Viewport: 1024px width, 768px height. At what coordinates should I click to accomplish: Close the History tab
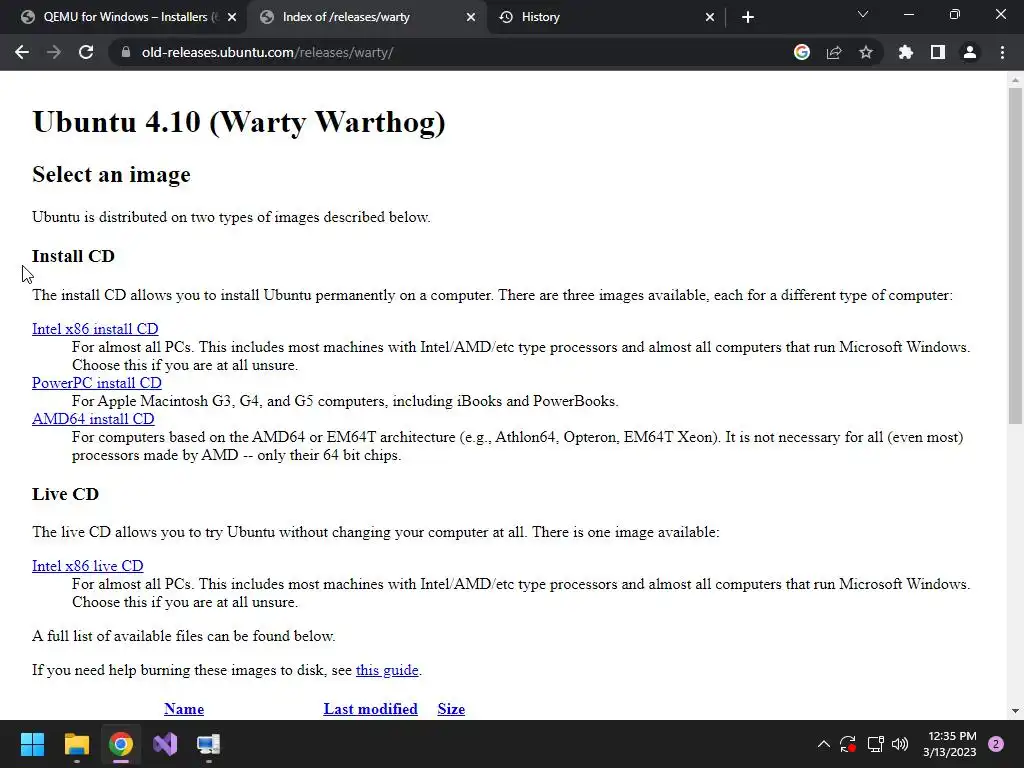tap(710, 17)
